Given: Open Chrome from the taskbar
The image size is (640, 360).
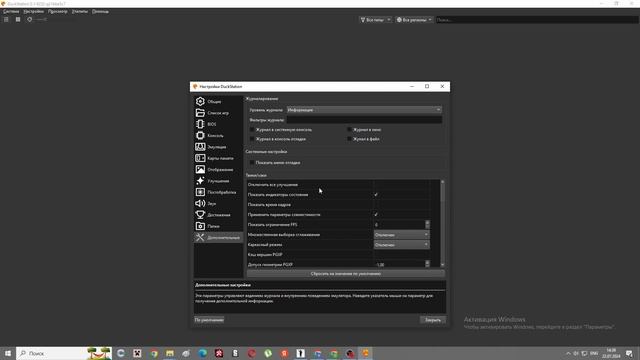Looking at the screenshot, I should click(154, 353).
